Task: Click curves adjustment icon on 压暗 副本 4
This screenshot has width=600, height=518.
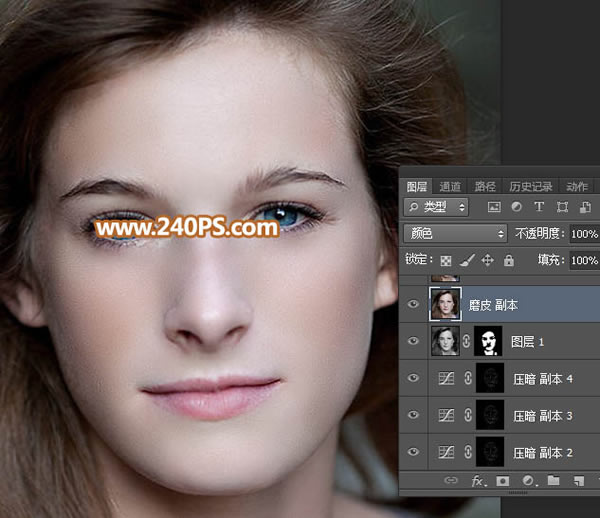Action: click(x=446, y=378)
